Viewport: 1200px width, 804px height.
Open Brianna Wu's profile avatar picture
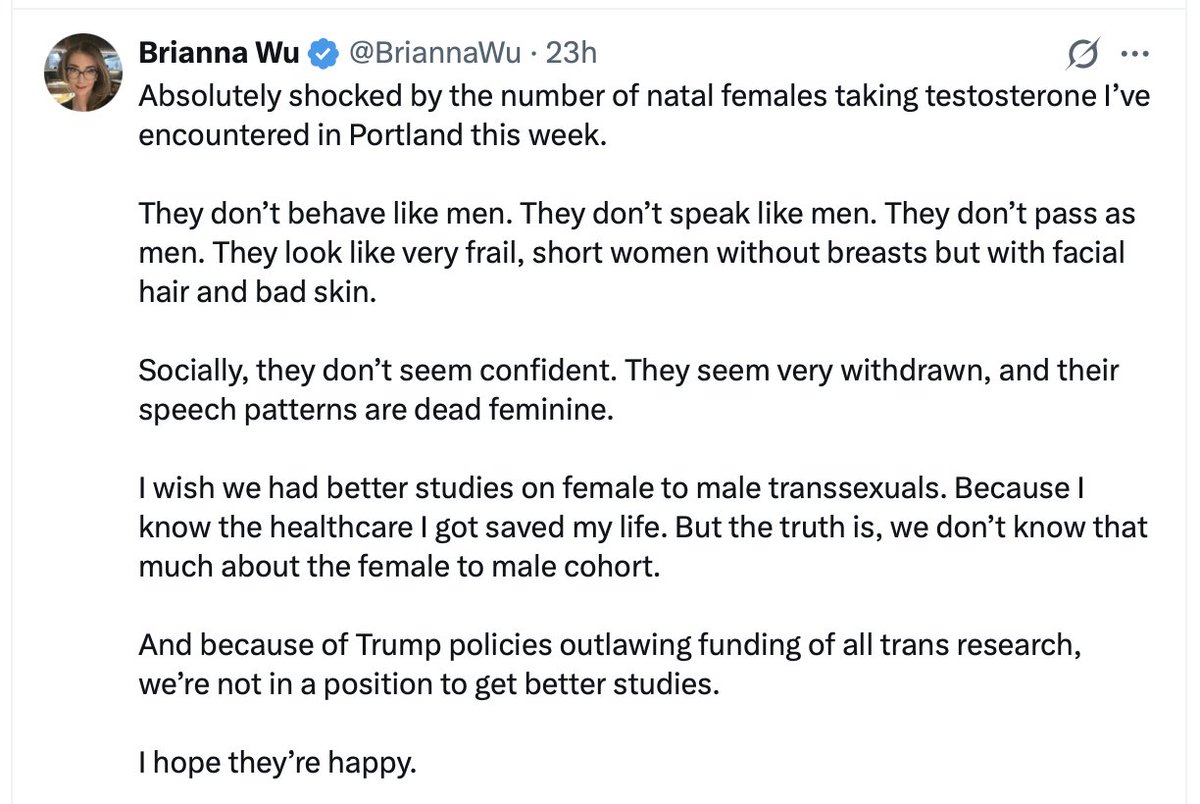(x=82, y=72)
